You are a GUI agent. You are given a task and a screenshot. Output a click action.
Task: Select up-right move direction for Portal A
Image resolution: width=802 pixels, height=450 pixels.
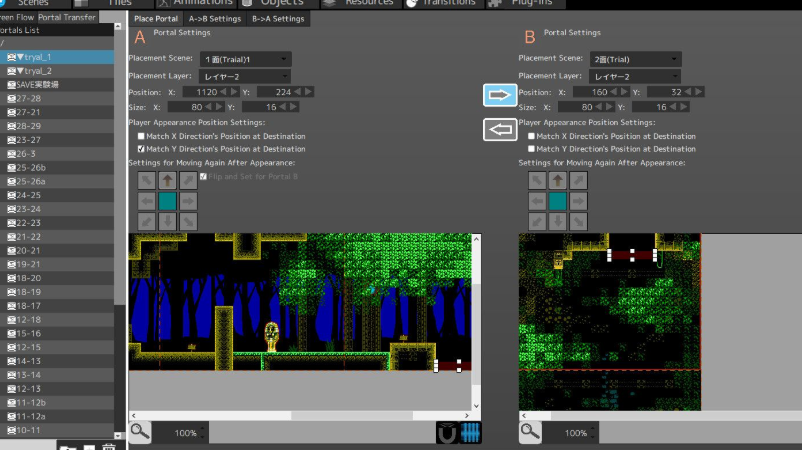[188, 181]
